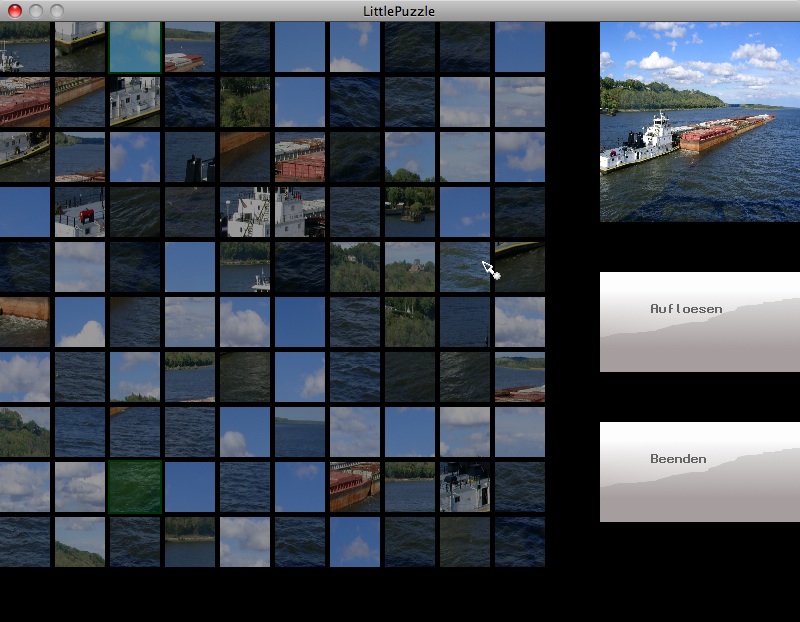Select the tile showing a stone tower among trees
800x622 pixels.
pyautogui.click(x=410, y=267)
